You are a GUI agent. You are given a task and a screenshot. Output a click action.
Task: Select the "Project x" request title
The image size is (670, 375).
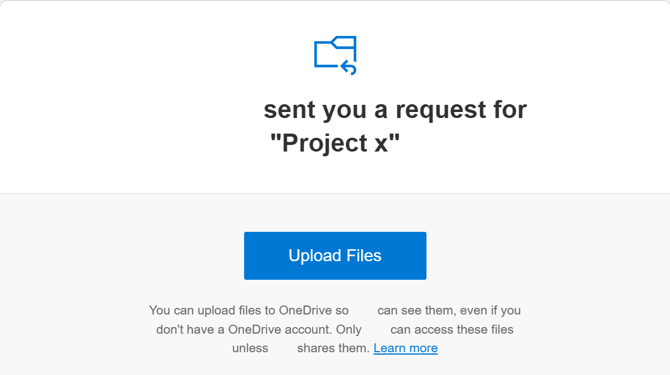click(335, 143)
